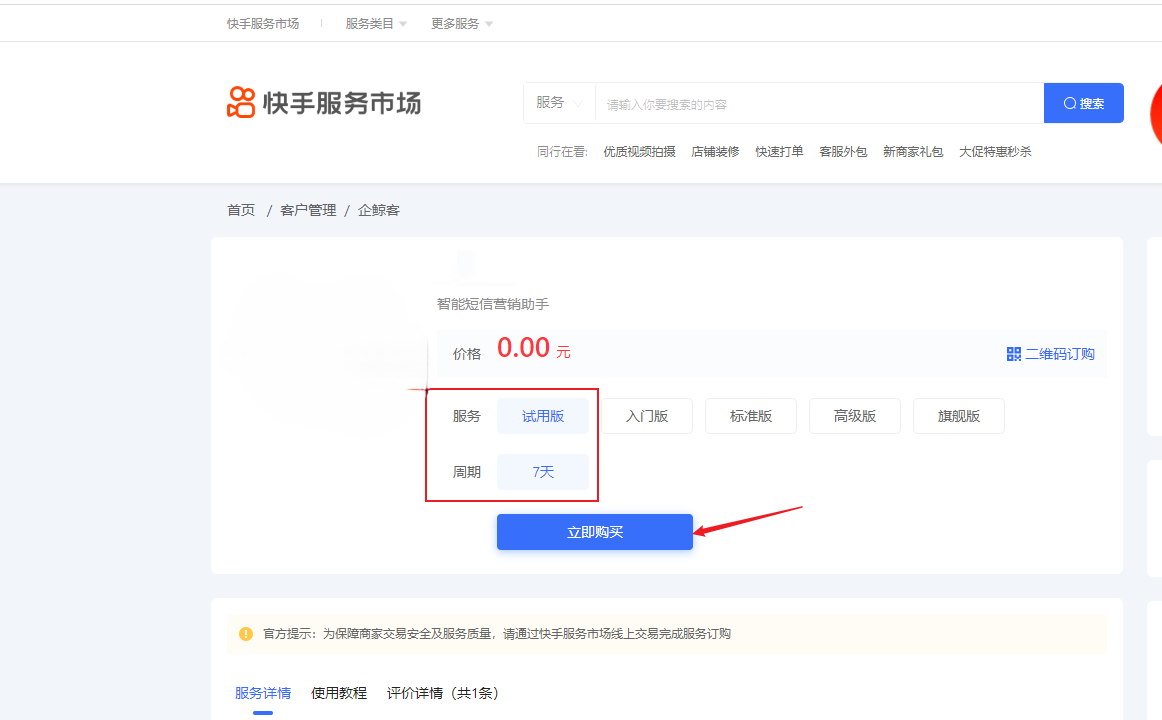This screenshot has width=1162, height=720.
Task: Click the orange warning icon beside 官方提示
Action: (246, 634)
